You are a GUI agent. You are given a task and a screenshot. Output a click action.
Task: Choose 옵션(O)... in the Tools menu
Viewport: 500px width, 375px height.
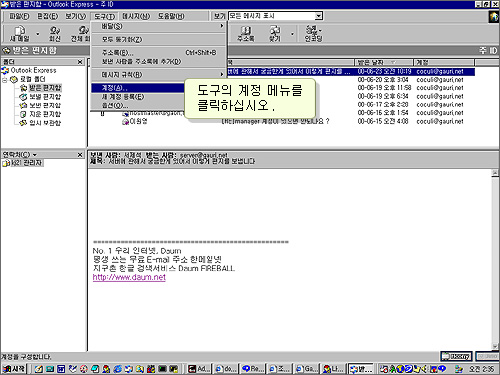[138, 106]
